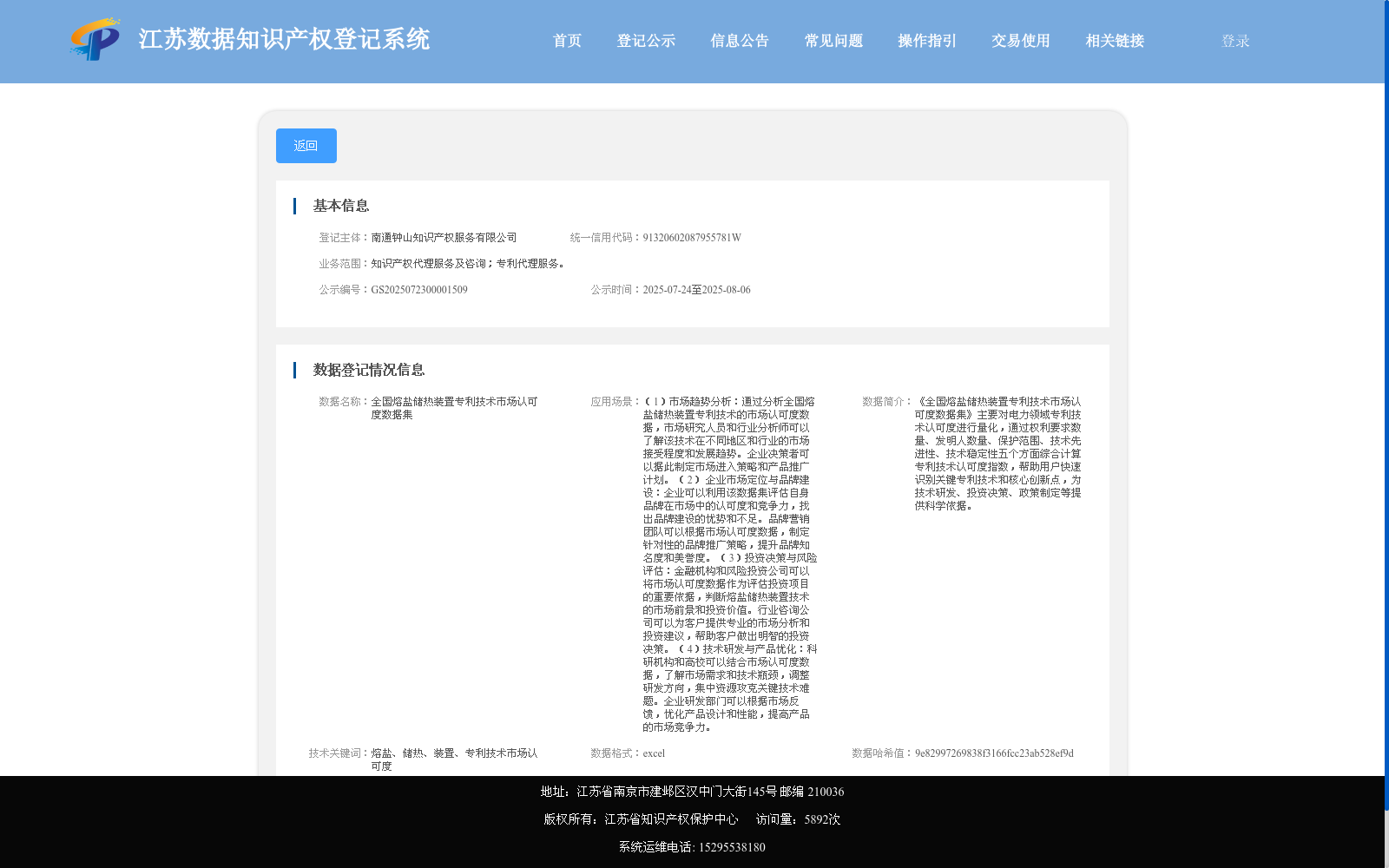Image resolution: width=1389 pixels, height=868 pixels.
Task: Select credit code 91320602087955781W
Action: [x=692, y=238]
